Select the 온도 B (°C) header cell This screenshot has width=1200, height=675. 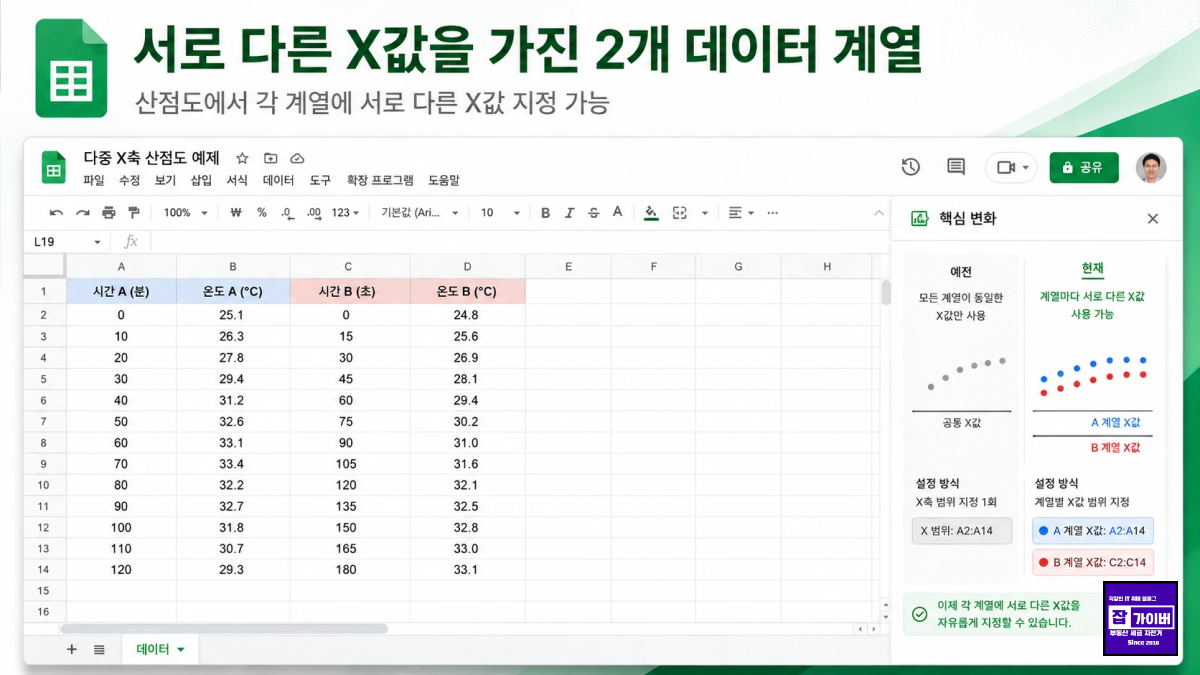[x=467, y=292]
